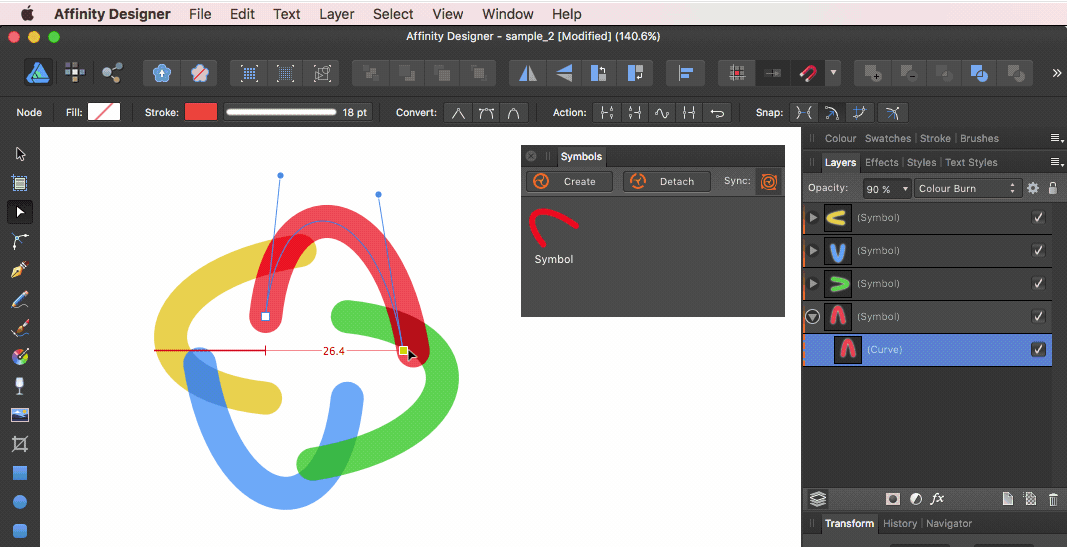
Task: Expand the green Symbol layer
Action: click(x=812, y=284)
